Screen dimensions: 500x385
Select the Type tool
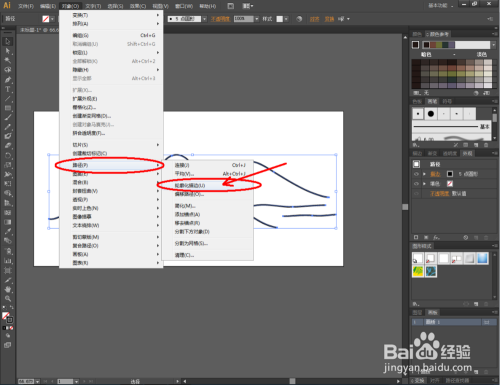click(x=8, y=89)
